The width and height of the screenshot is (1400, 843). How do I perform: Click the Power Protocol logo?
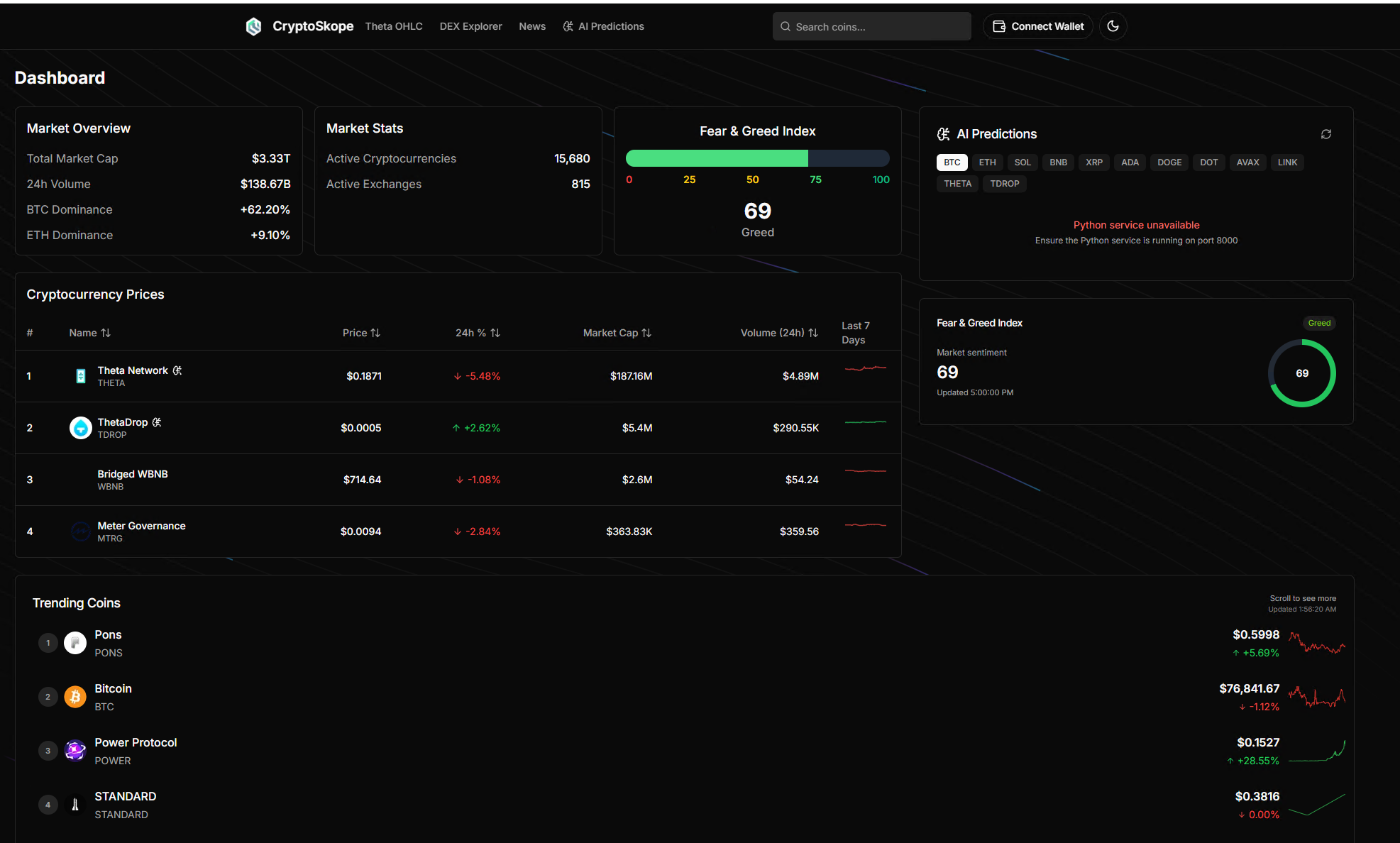pos(75,751)
